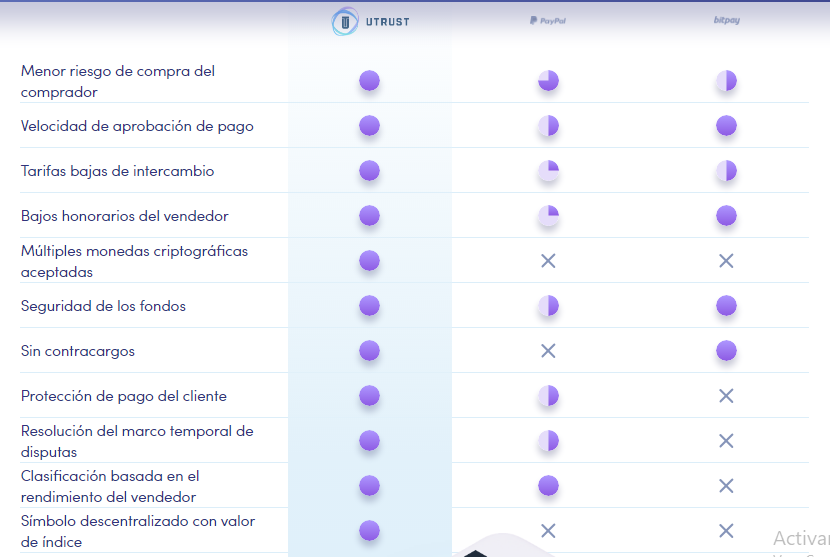Select 'Múltiples monedas criptográficas aceptadas' label

pos(134,261)
